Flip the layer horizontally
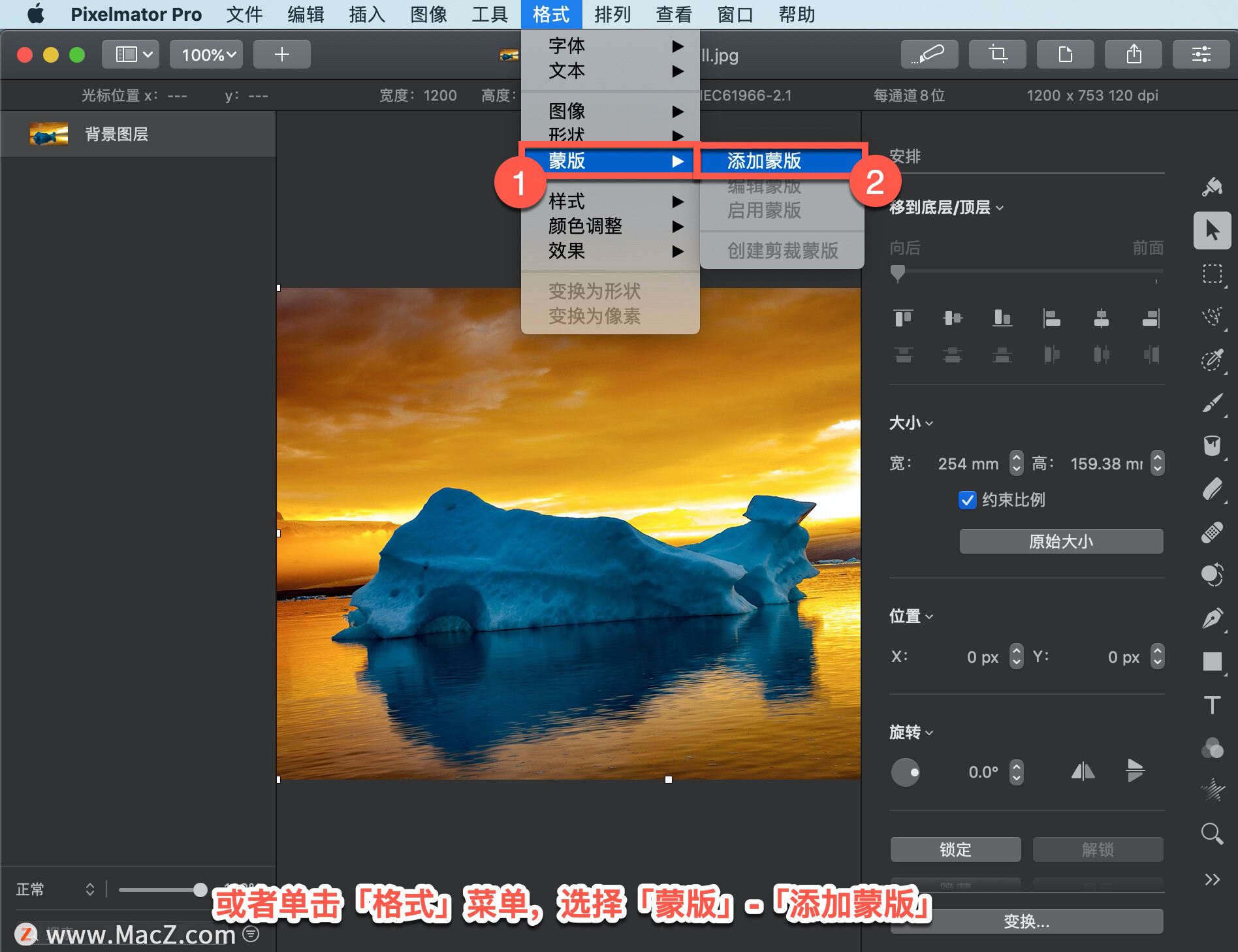The image size is (1238, 952). click(1083, 772)
